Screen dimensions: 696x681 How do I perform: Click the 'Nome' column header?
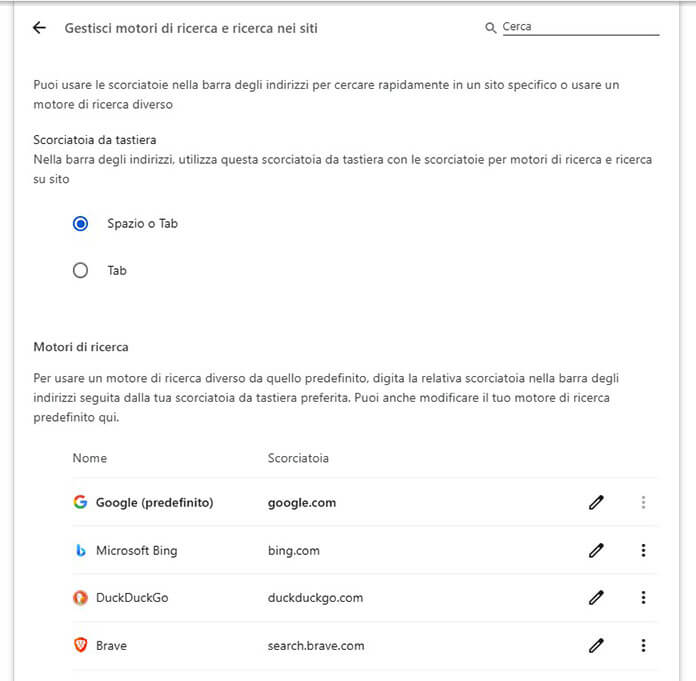tap(90, 458)
